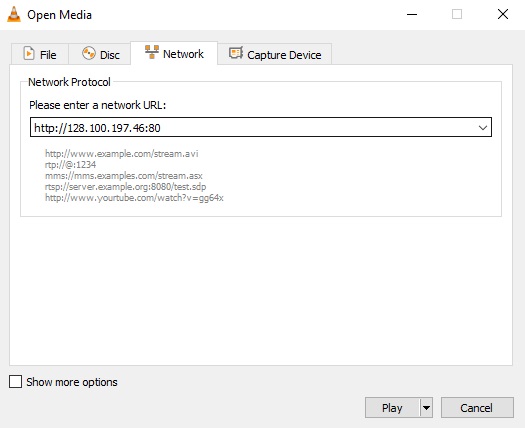Click the Capture Device card icon
The width and height of the screenshot is (525, 428).
tap(236, 53)
